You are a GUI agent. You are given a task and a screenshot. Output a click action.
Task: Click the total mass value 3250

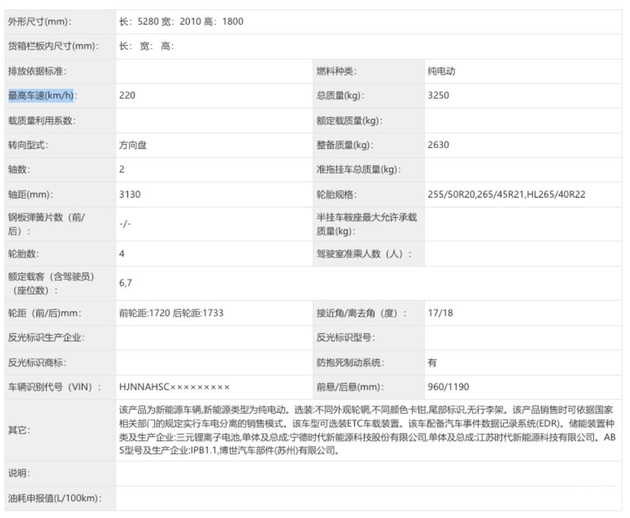(x=438, y=96)
